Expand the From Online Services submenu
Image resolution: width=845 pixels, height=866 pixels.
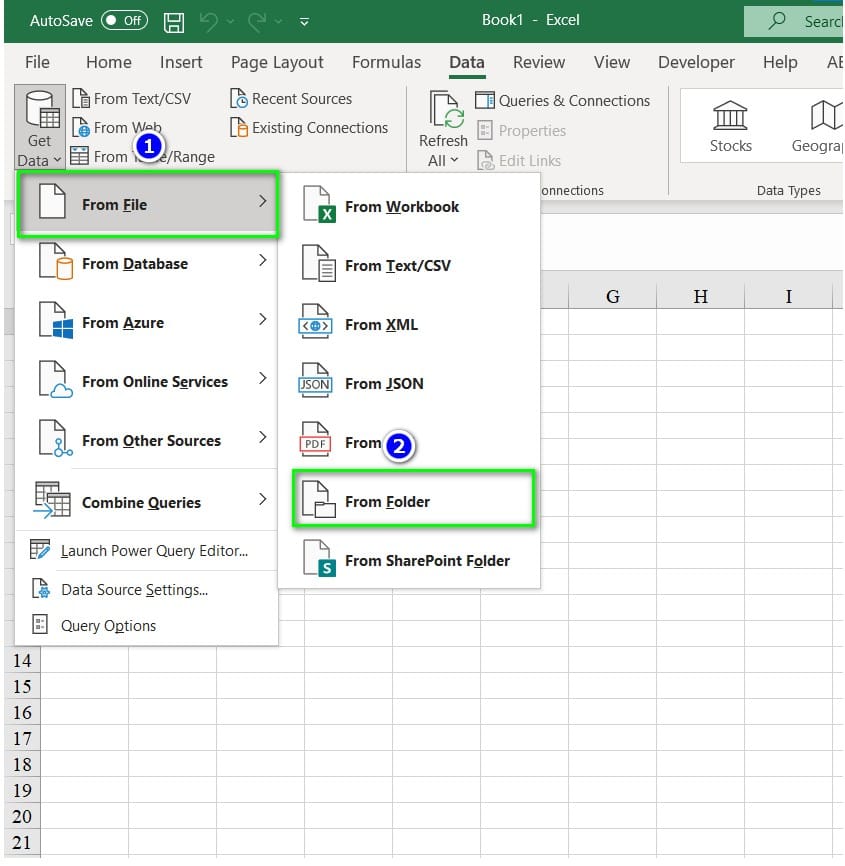tap(148, 382)
